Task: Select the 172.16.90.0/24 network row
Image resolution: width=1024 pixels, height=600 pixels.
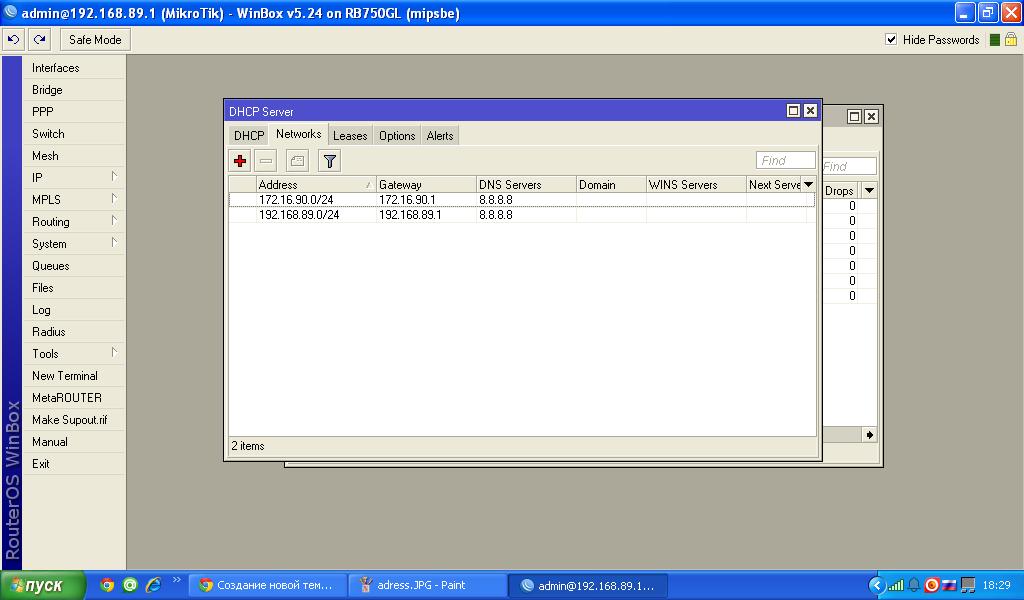Action: pyautogui.click(x=521, y=200)
